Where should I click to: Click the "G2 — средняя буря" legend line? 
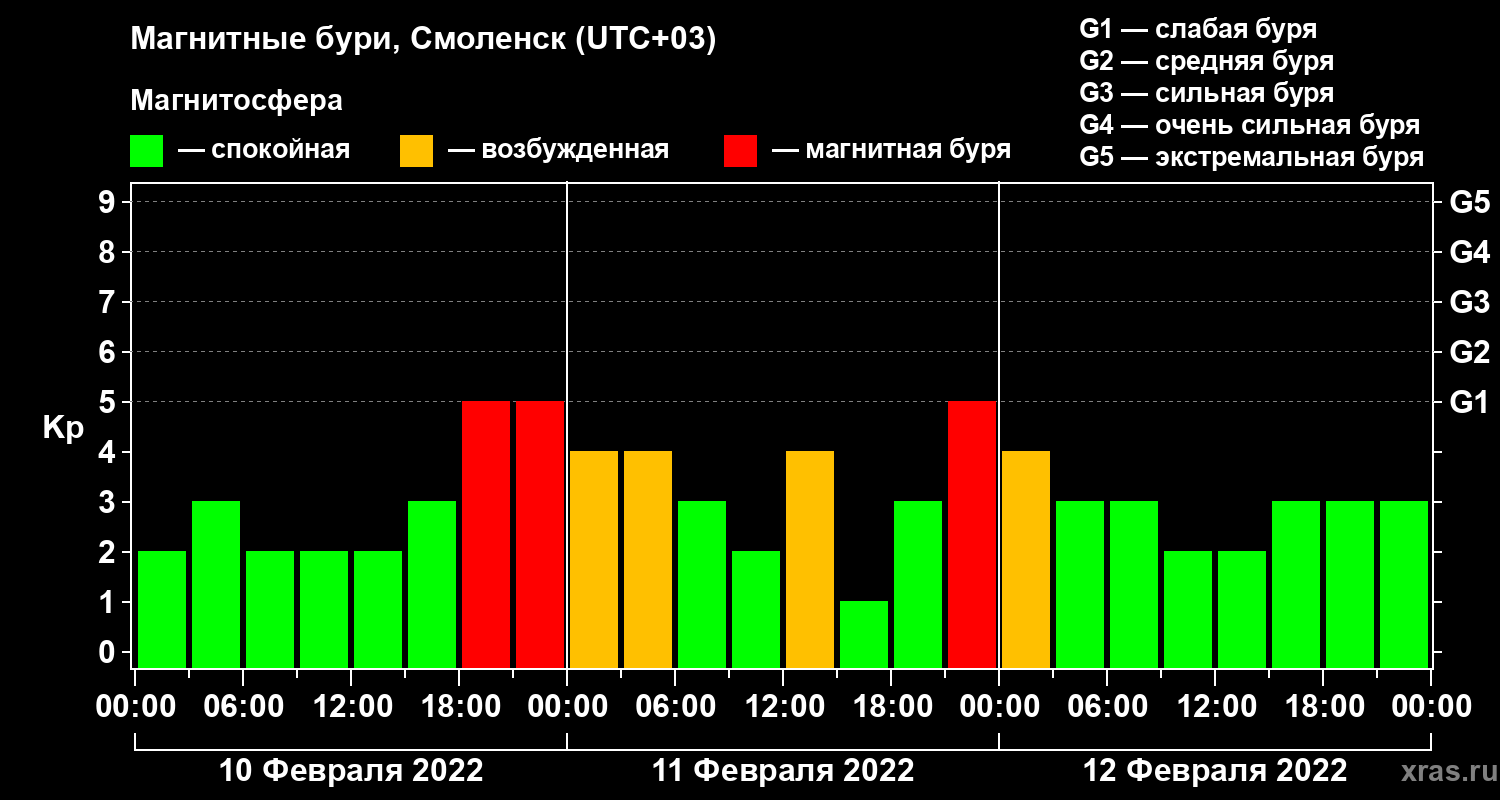click(1206, 61)
